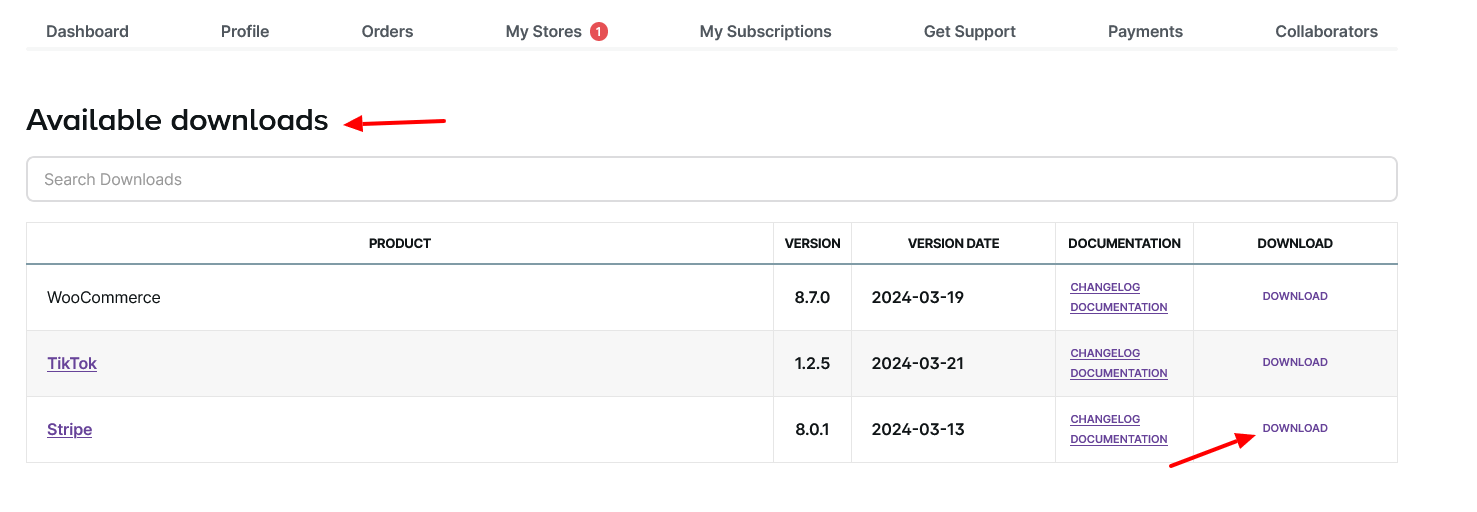
Task: Open the Dashboard tab
Action: [x=87, y=31]
